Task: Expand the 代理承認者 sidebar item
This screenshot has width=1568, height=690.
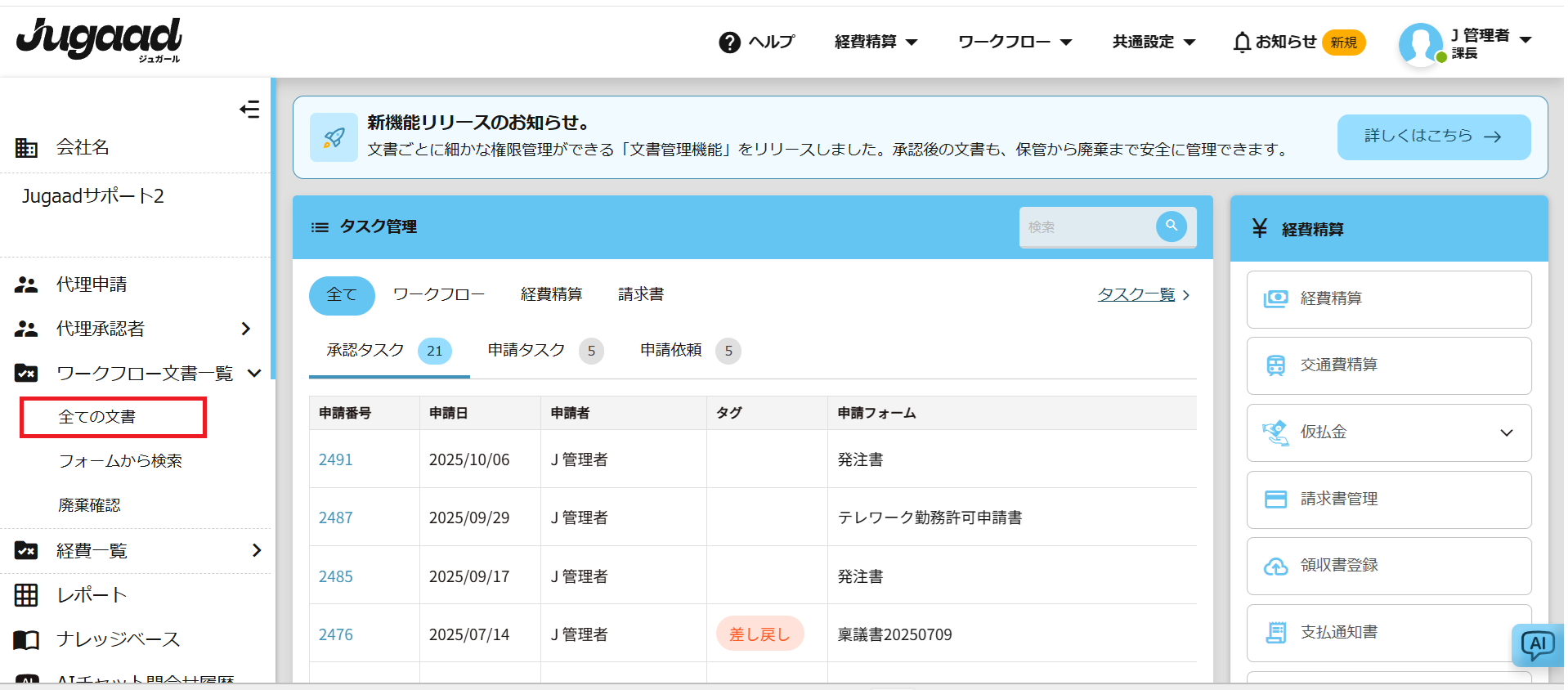Action: point(245,329)
